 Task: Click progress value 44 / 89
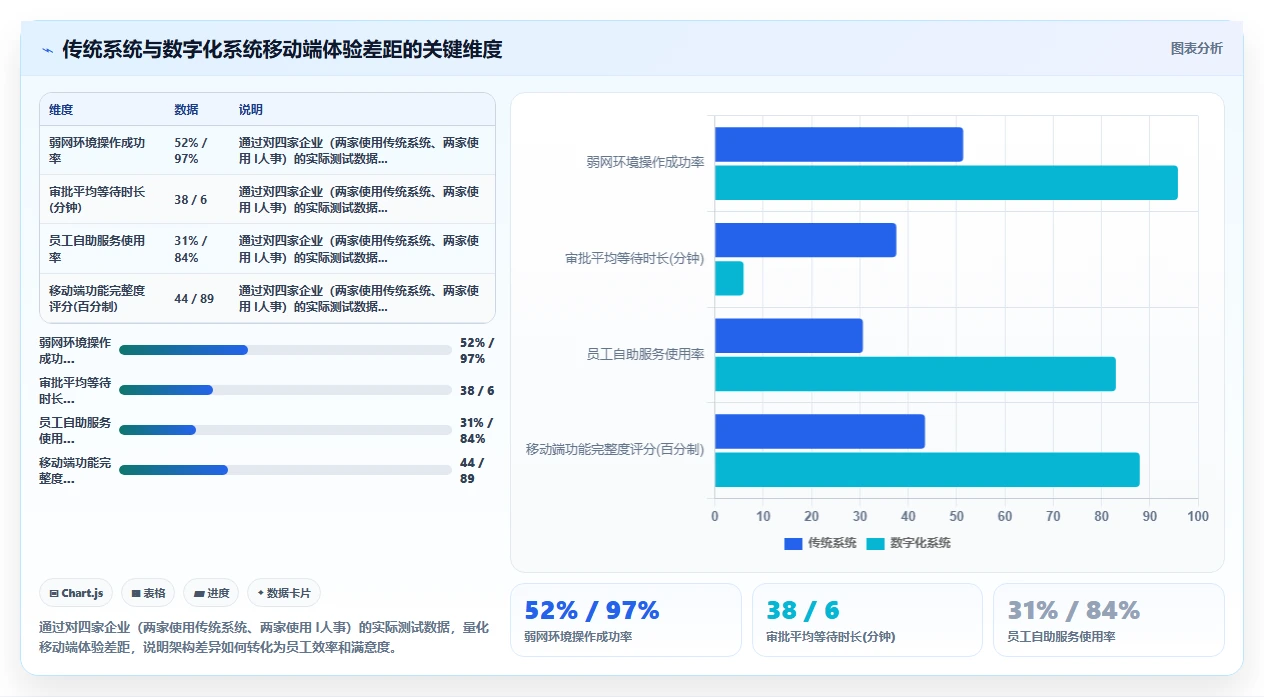[x=472, y=470]
